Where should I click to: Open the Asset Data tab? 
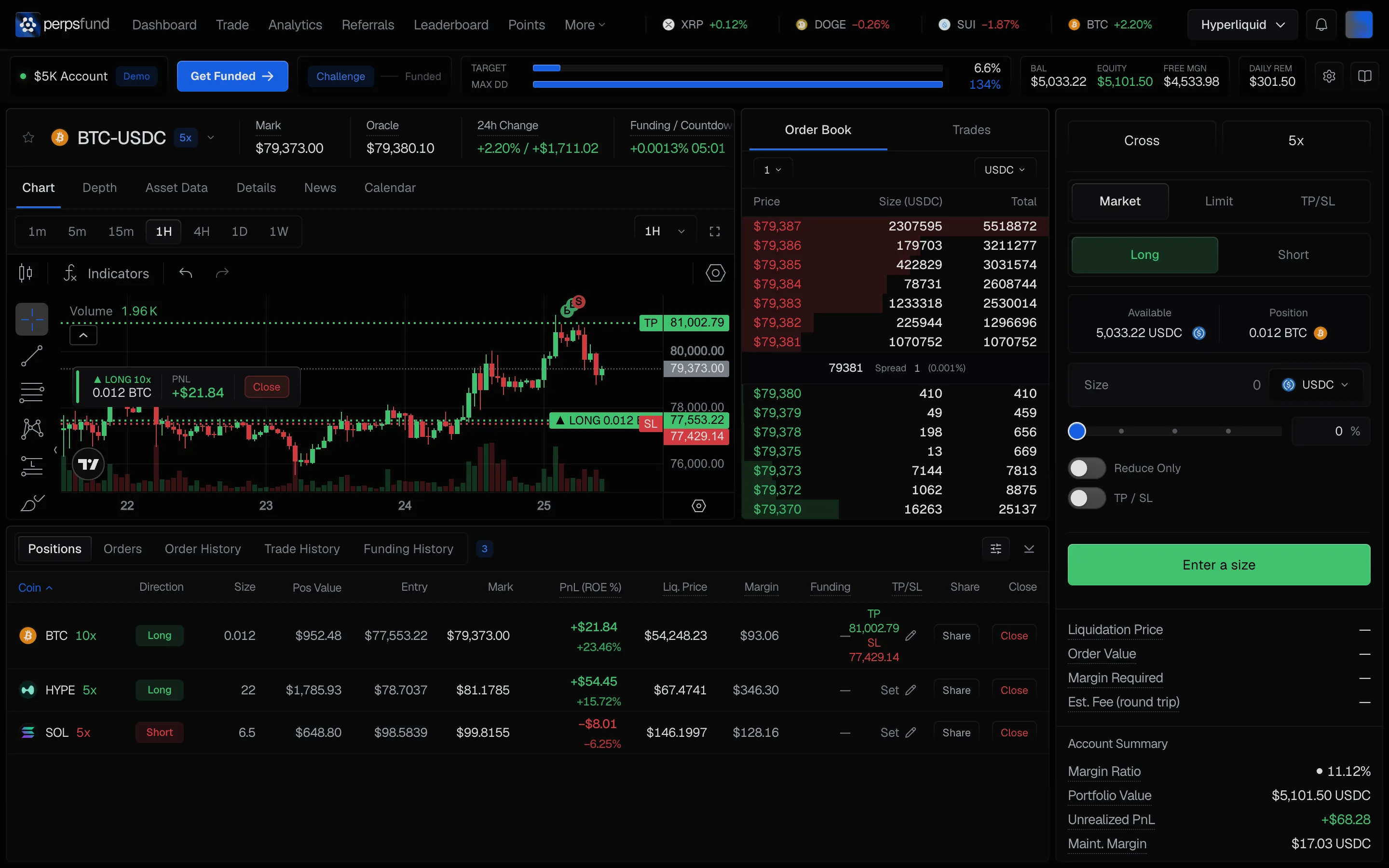(x=176, y=188)
